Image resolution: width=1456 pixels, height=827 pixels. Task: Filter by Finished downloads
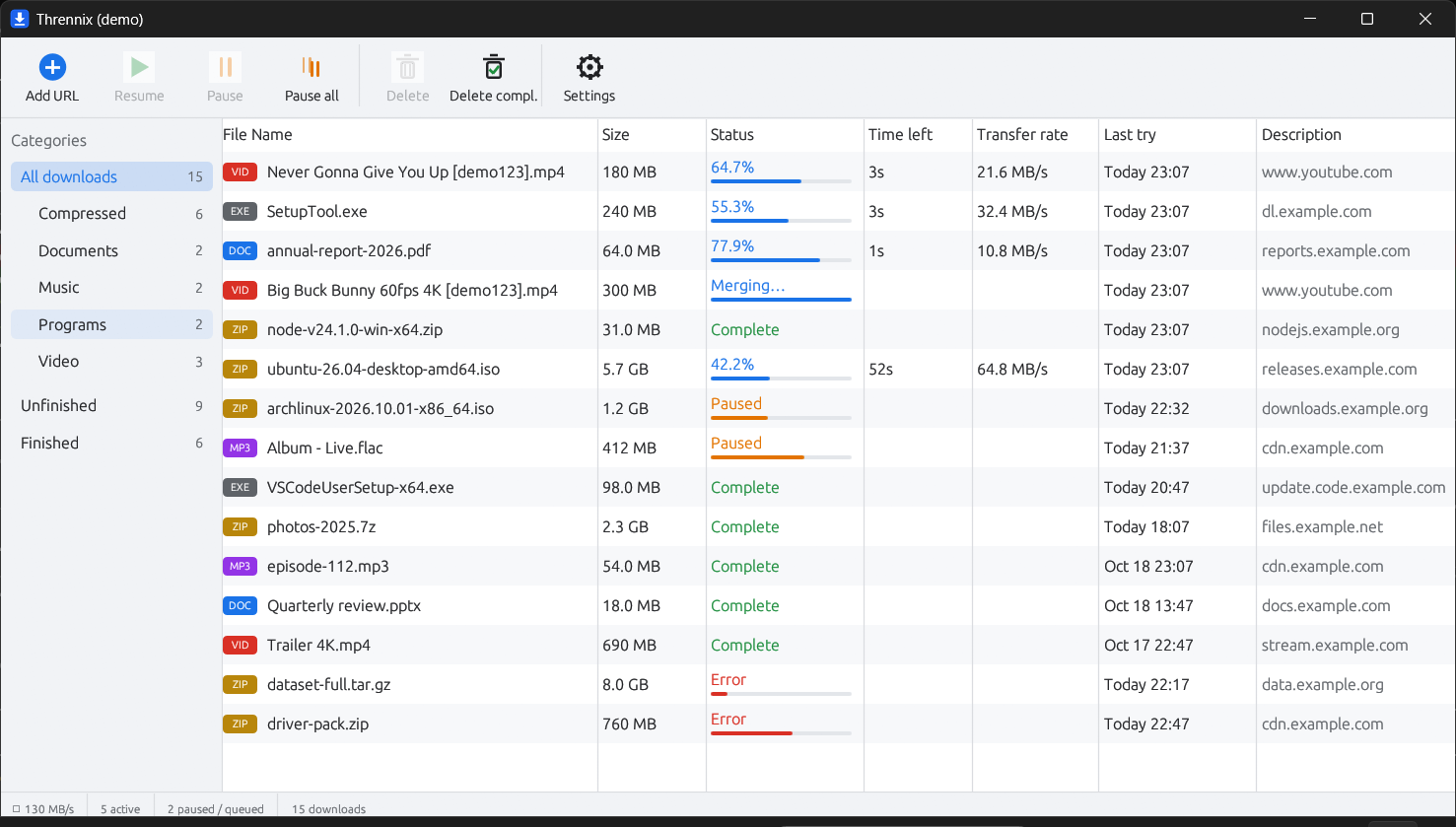click(x=111, y=443)
